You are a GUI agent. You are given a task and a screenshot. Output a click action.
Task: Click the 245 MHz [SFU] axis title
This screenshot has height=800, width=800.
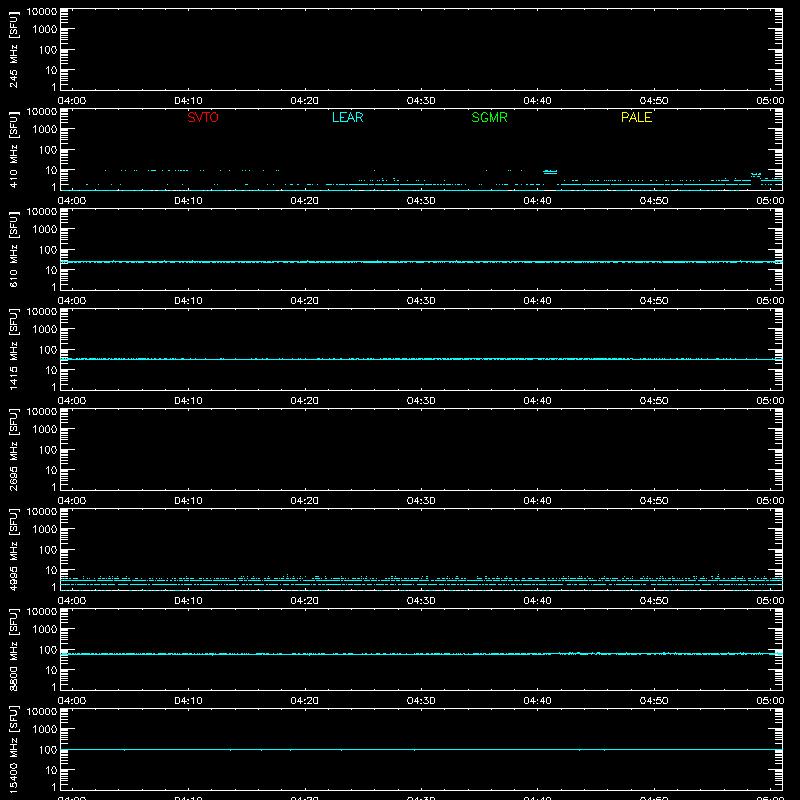tap(13, 50)
